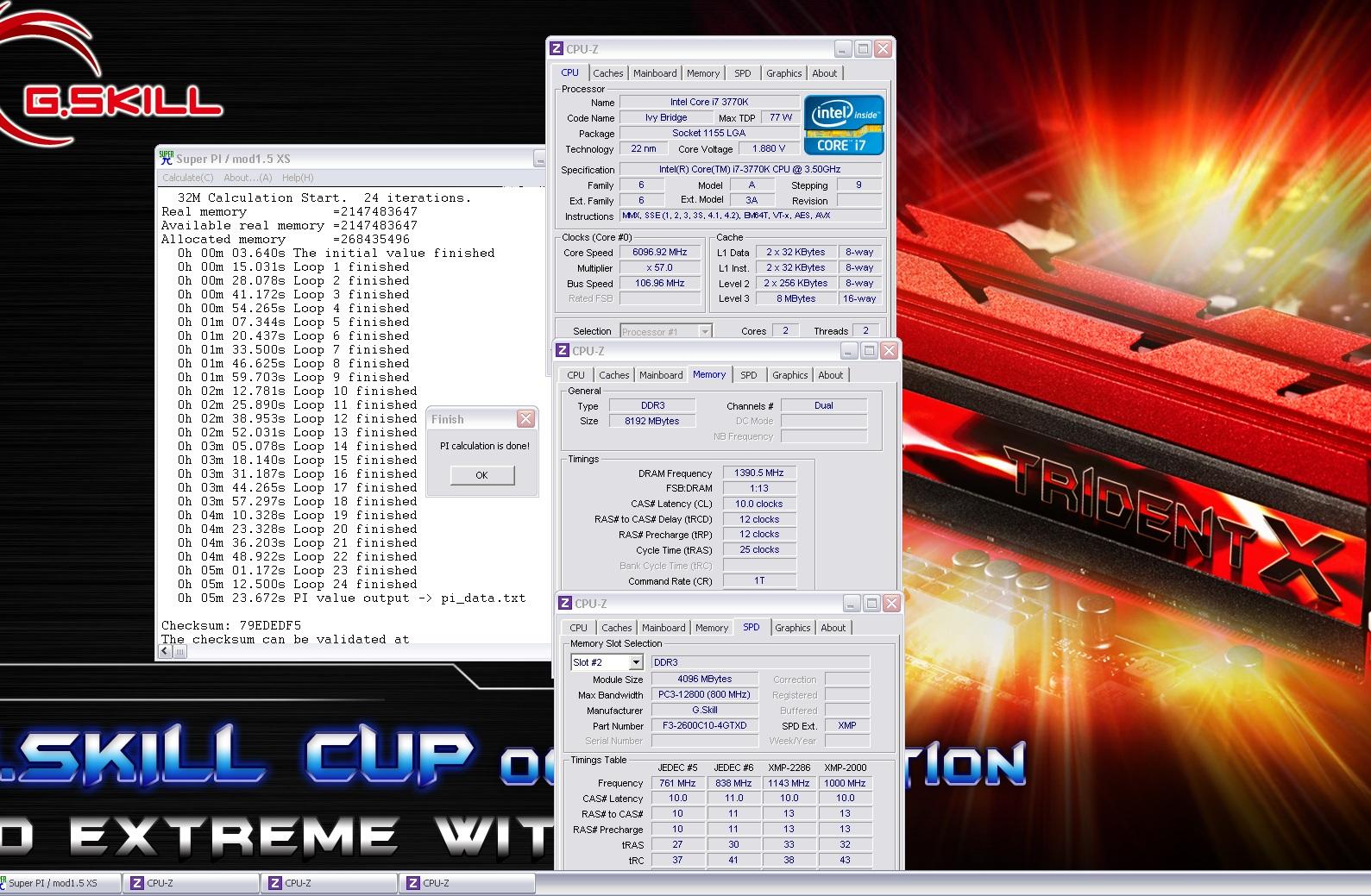1371x896 pixels.
Task: Select Graphics tab in the middle CPU-Z window
Action: [x=789, y=375]
